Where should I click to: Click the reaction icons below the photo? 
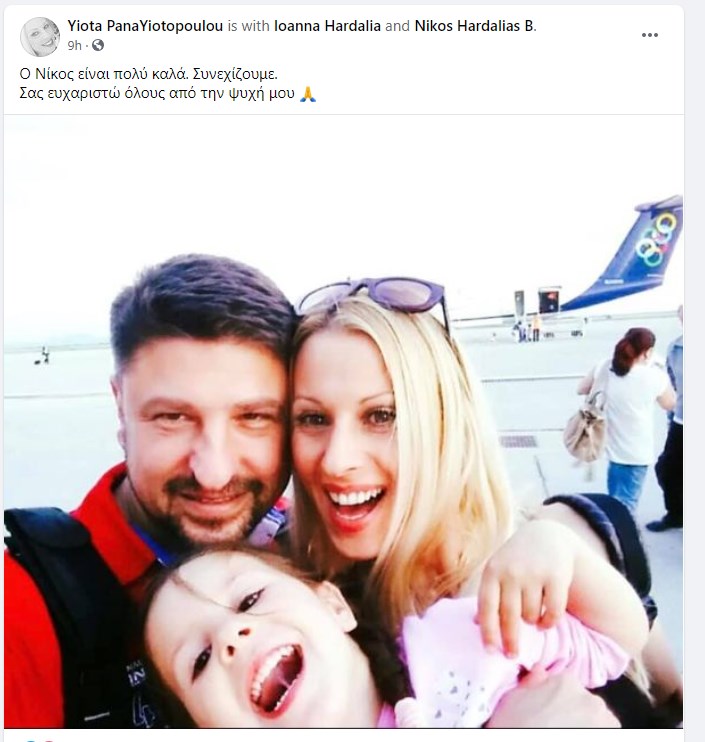coord(38,739)
